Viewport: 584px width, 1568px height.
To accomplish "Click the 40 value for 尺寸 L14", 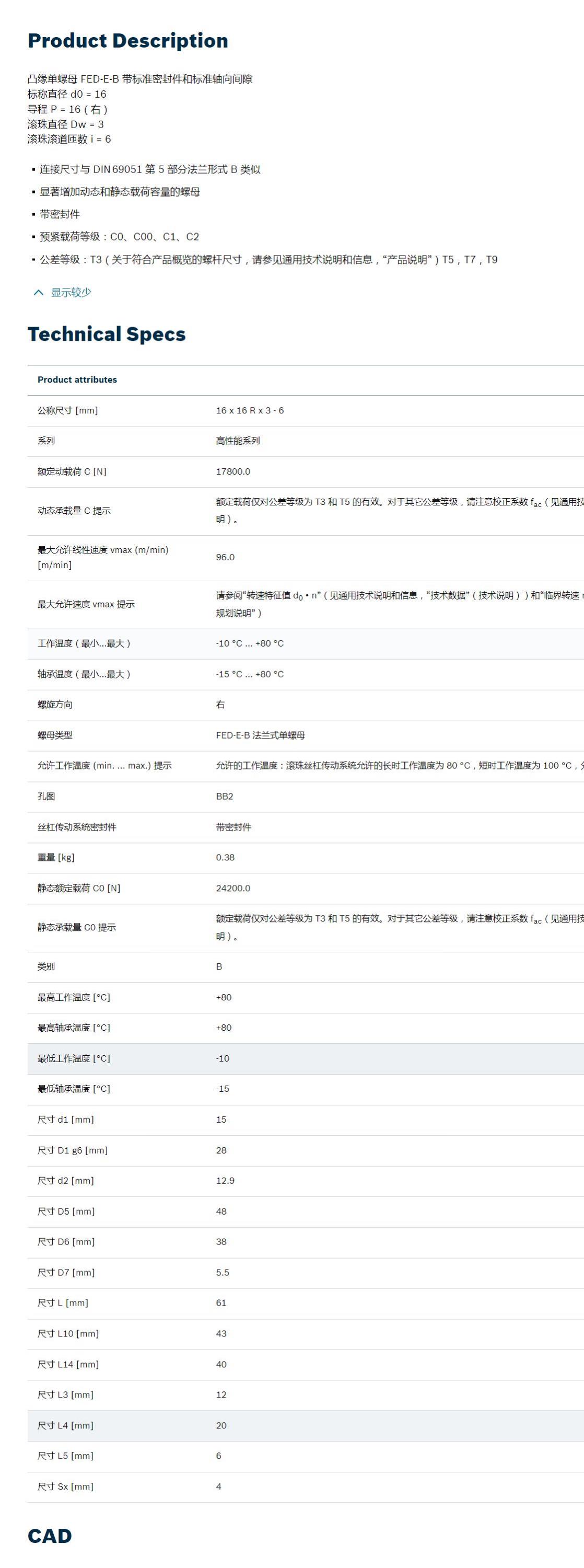I will tap(221, 1364).
